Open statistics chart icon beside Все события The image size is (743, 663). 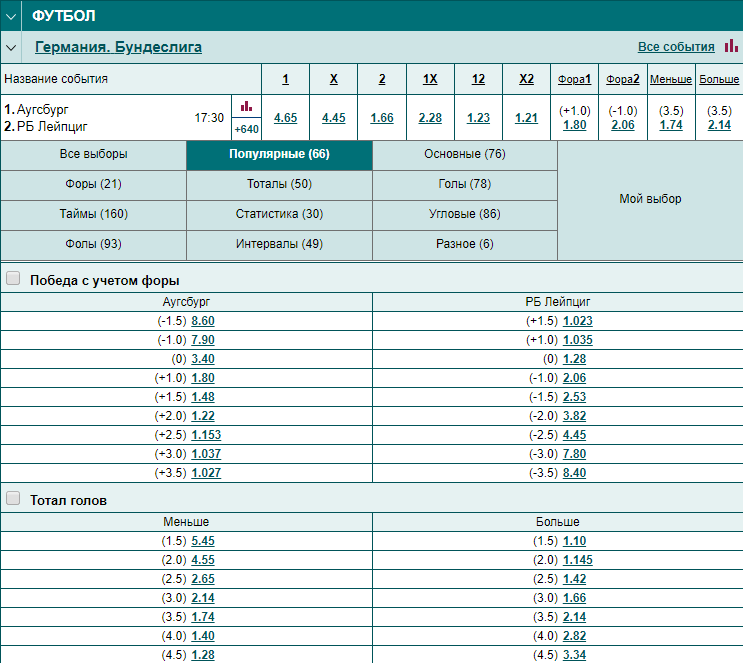click(731, 46)
